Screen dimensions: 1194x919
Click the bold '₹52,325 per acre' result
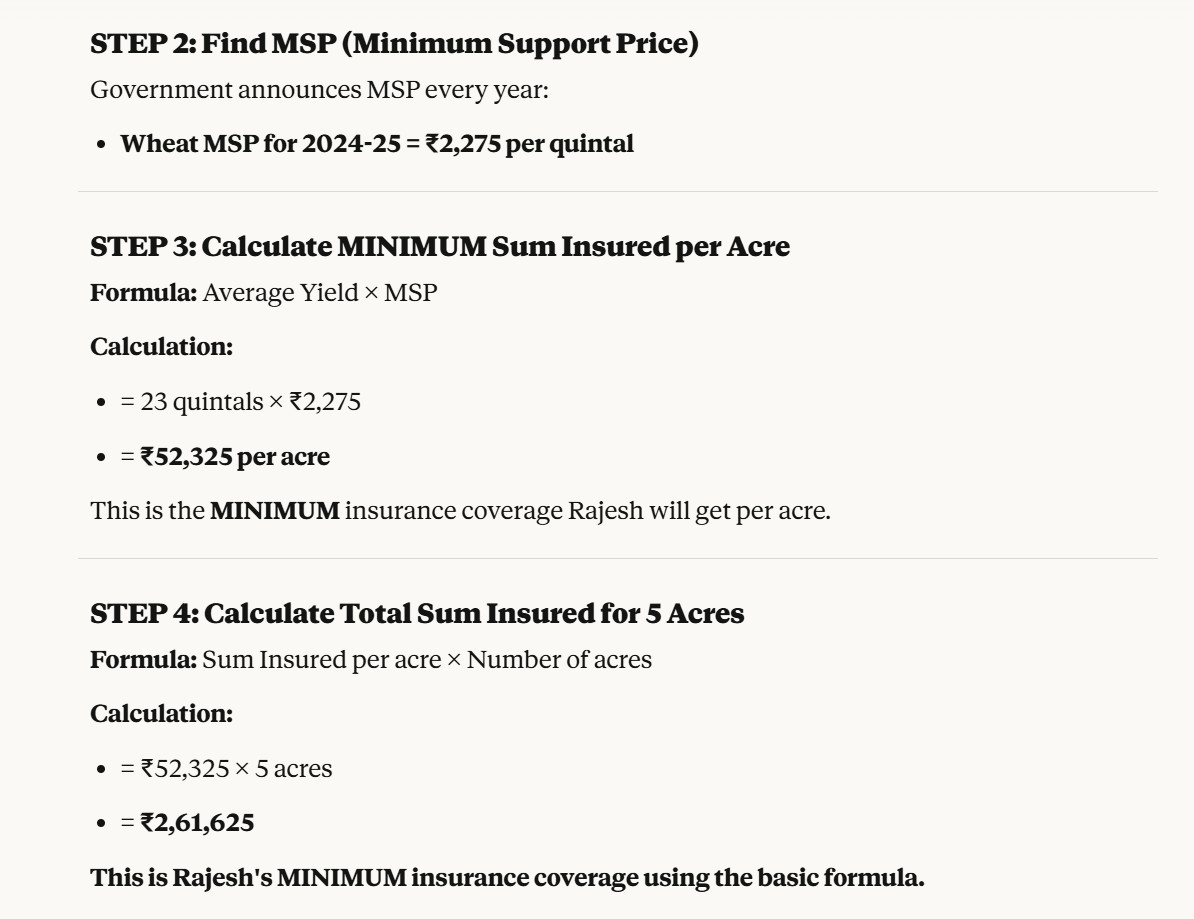(x=235, y=457)
